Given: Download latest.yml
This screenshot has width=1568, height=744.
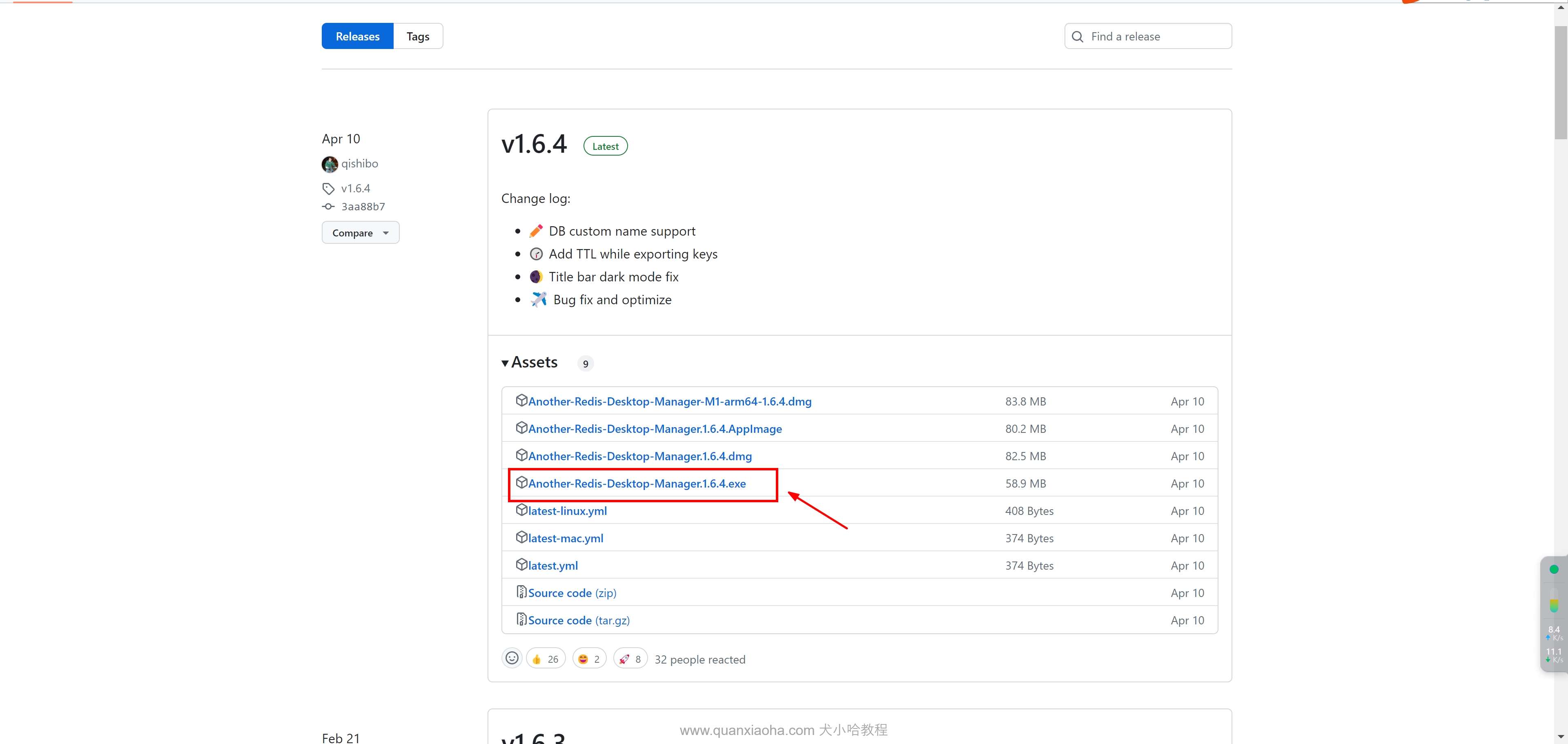Looking at the screenshot, I should [553, 566].
